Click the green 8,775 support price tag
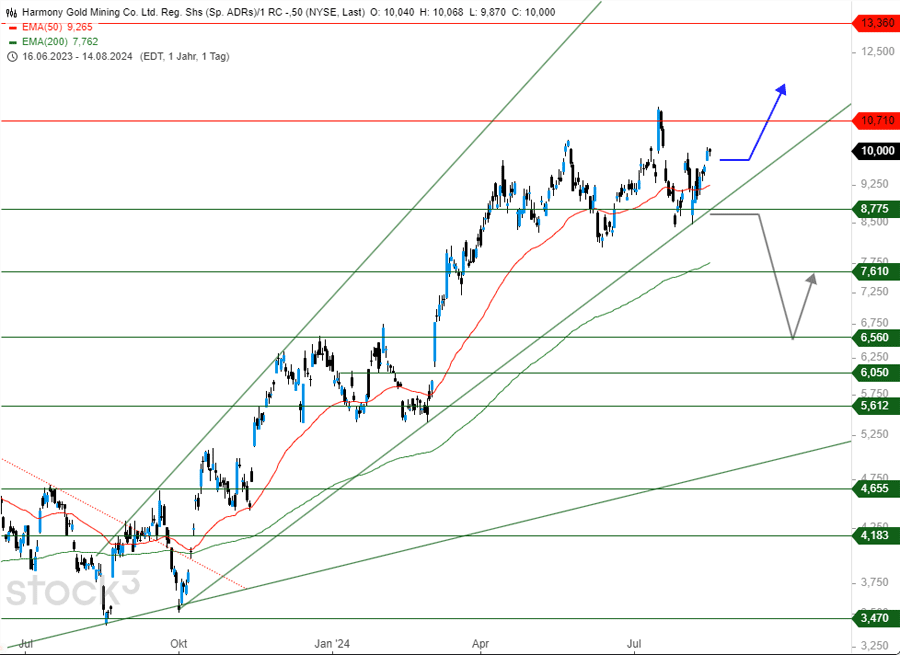Screen dimensions: 900x655 pos(877,209)
